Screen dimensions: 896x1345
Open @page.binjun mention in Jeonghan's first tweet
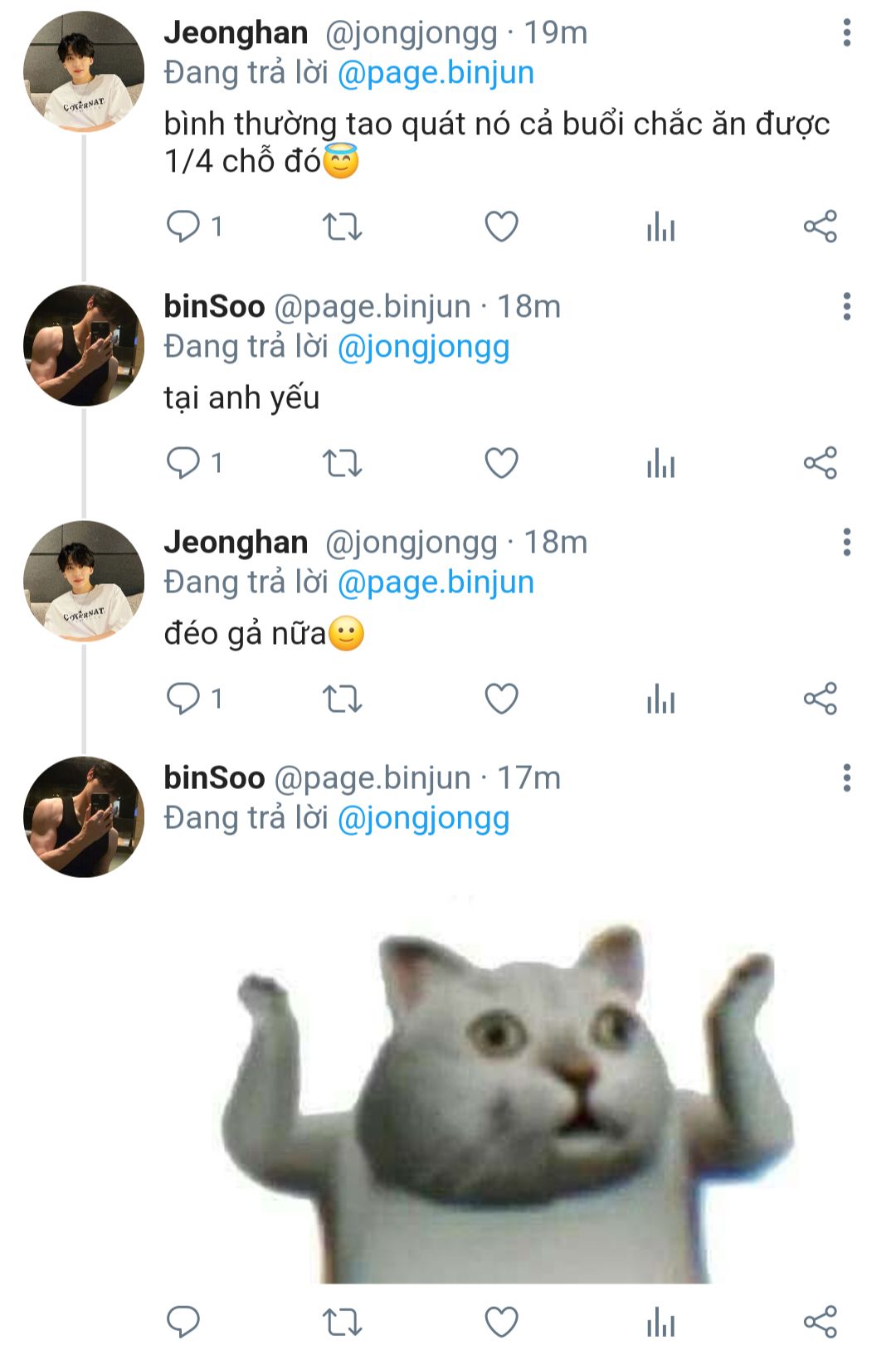point(436,73)
